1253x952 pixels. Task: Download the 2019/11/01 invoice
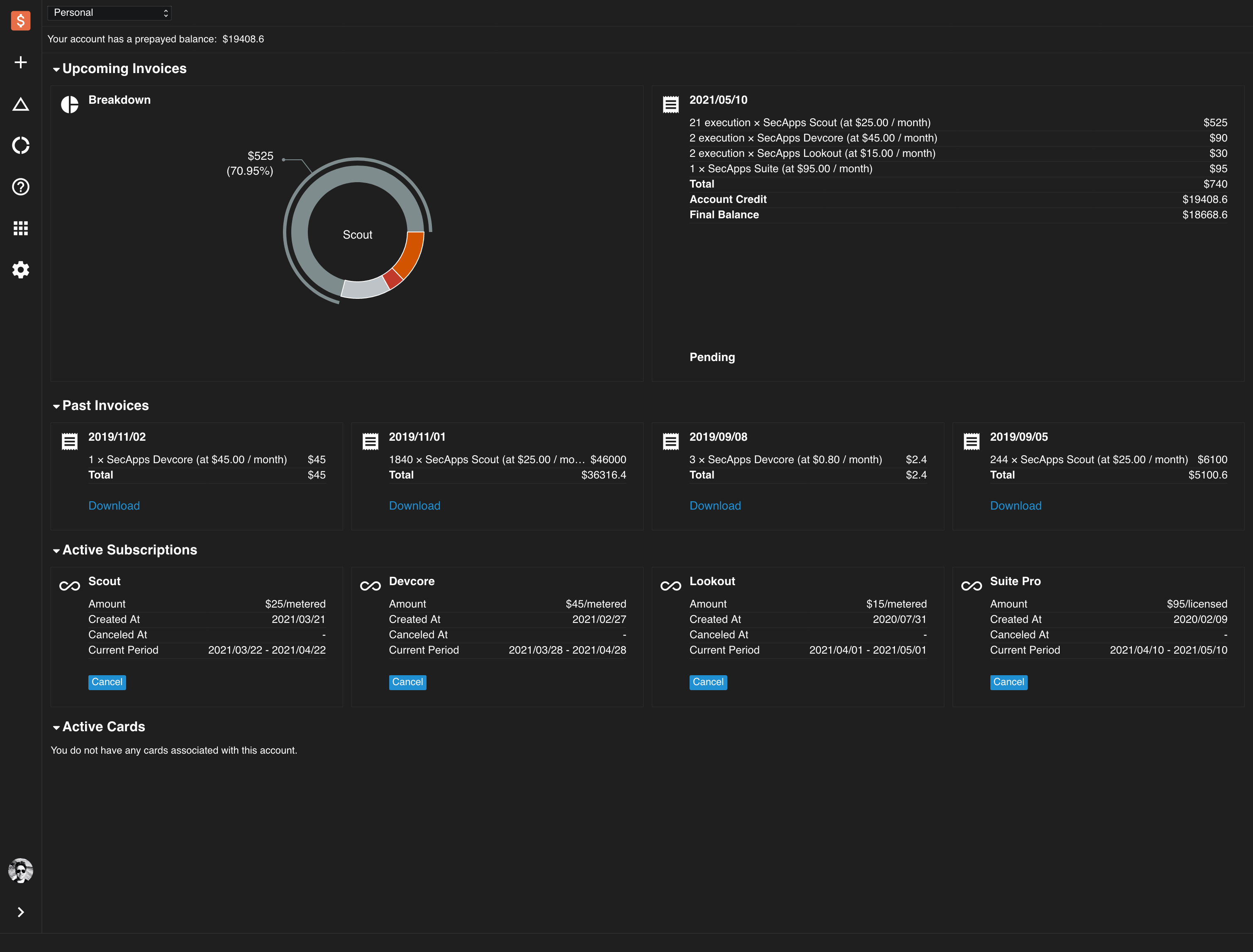coord(414,505)
